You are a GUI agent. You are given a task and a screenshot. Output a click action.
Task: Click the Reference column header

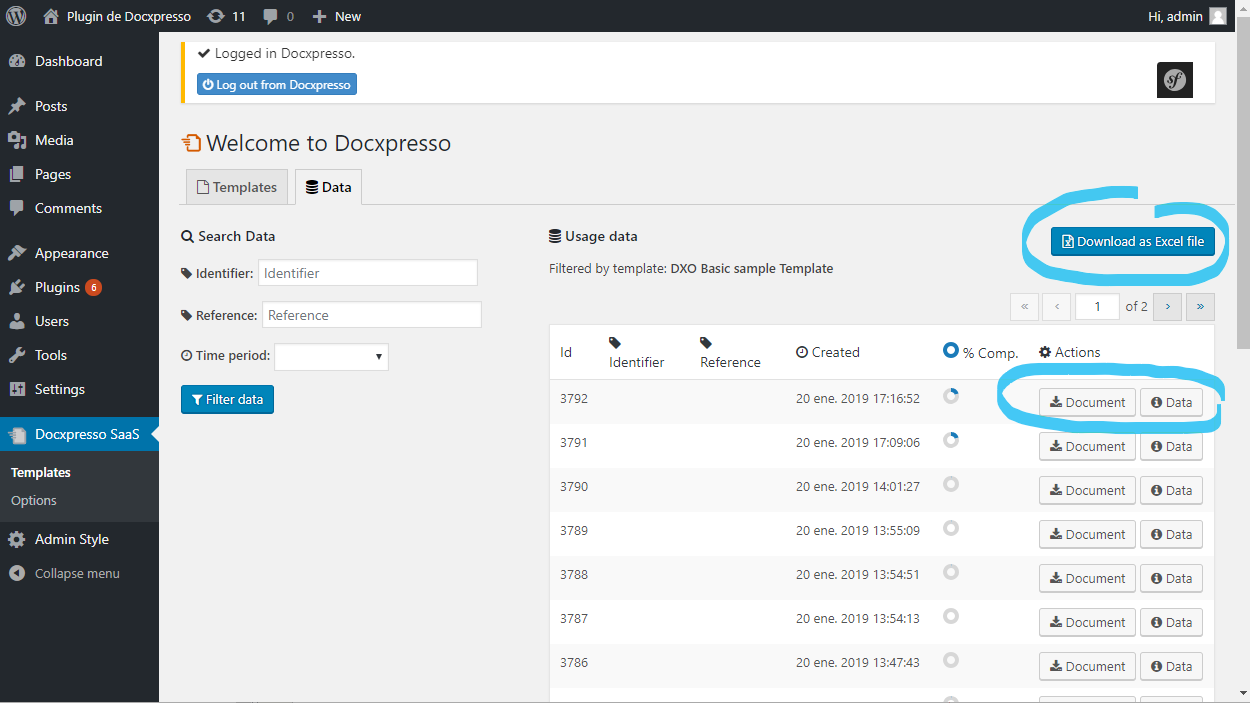point(730,353)
